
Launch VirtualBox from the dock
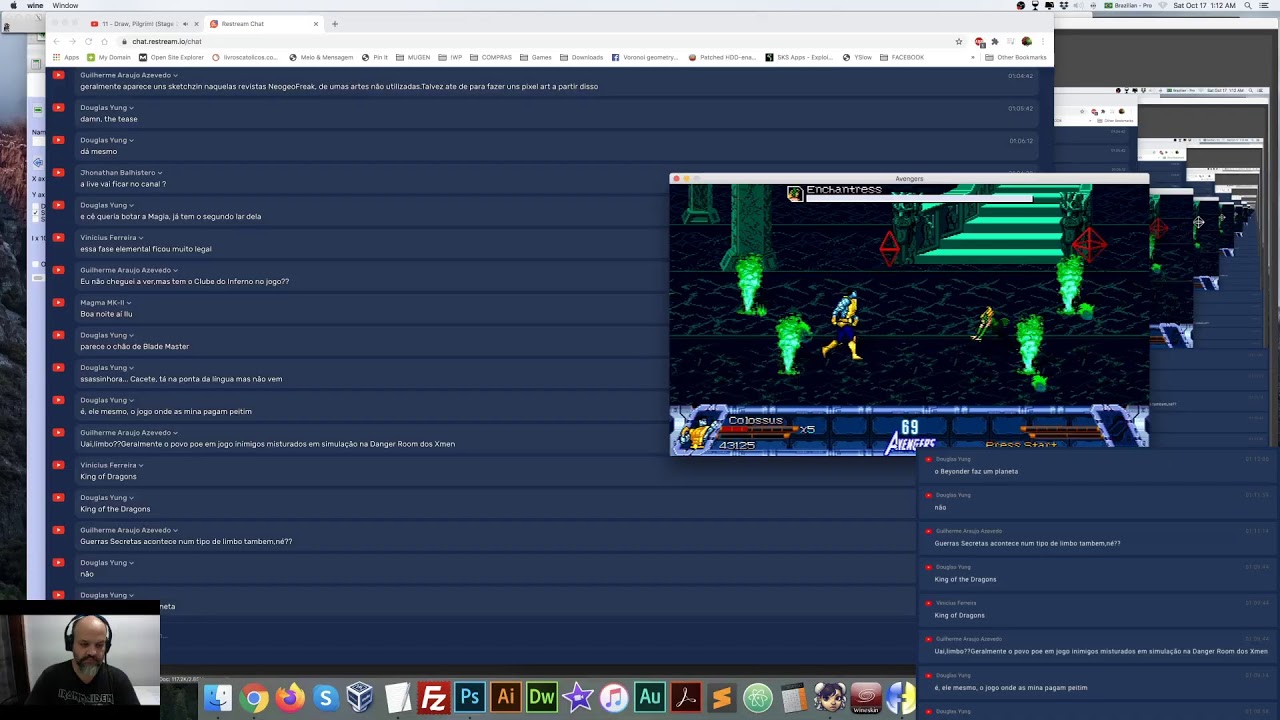pyautogui.click(x=361, y=697)
